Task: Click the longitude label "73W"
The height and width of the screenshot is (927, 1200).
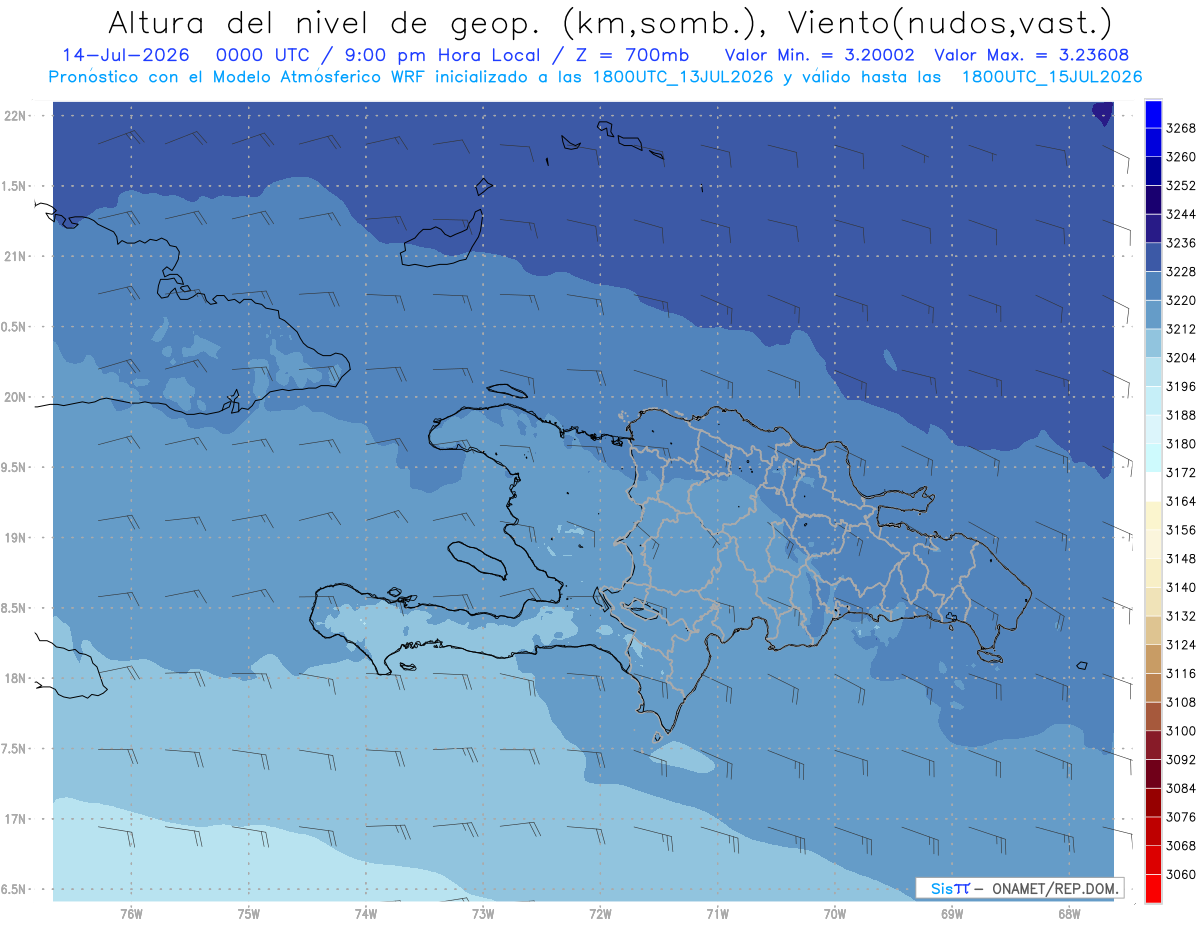Action: (483, 914)
